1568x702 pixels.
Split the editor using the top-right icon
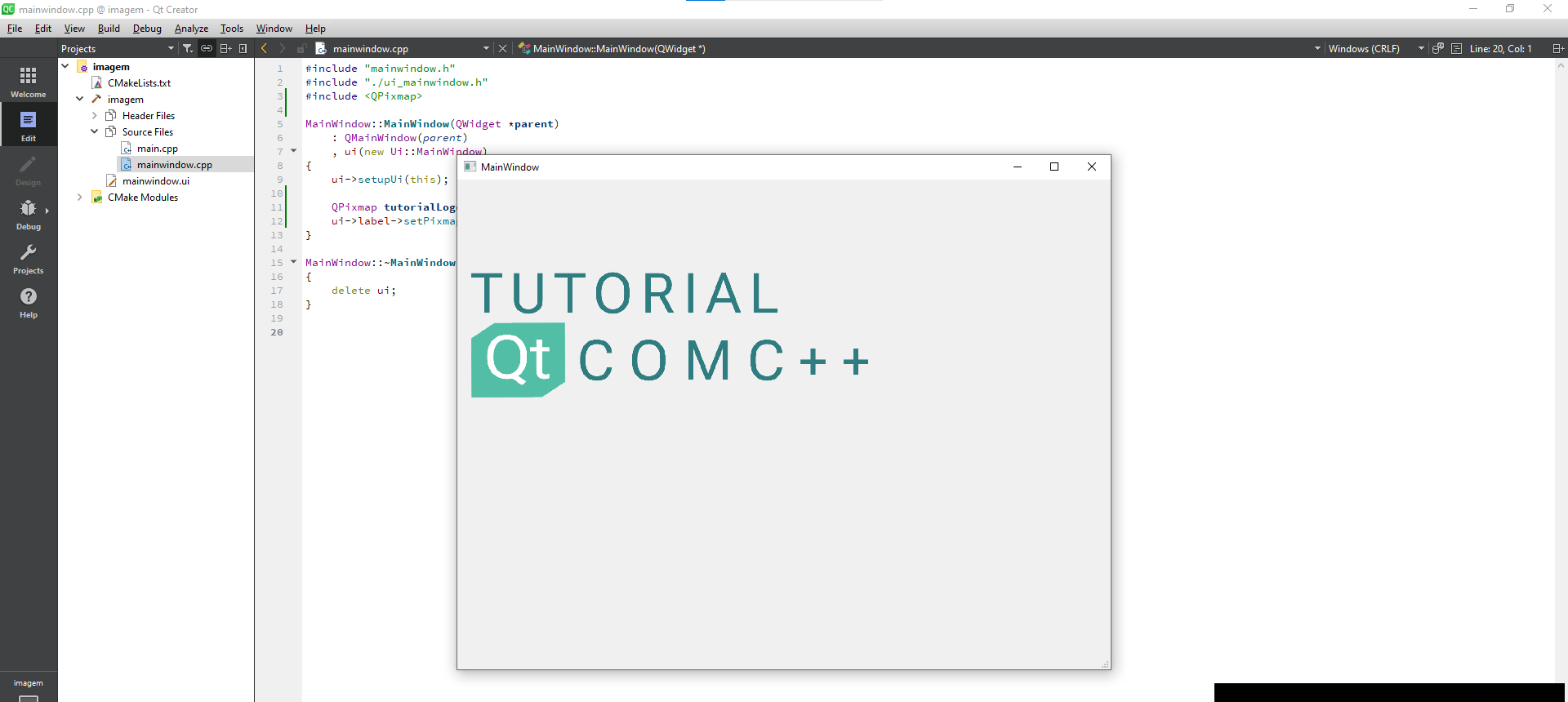click(1557, 48)
